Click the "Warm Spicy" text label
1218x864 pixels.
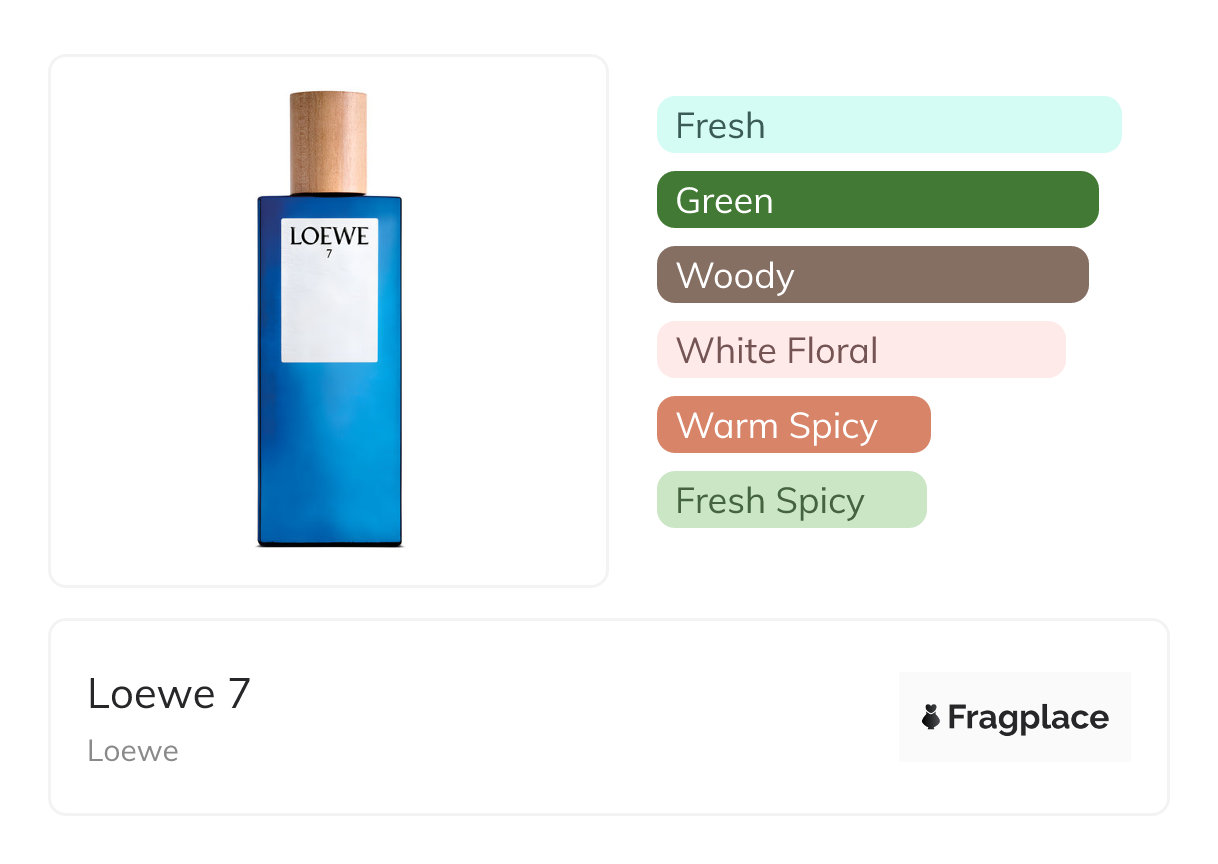[x=777, y=426]
